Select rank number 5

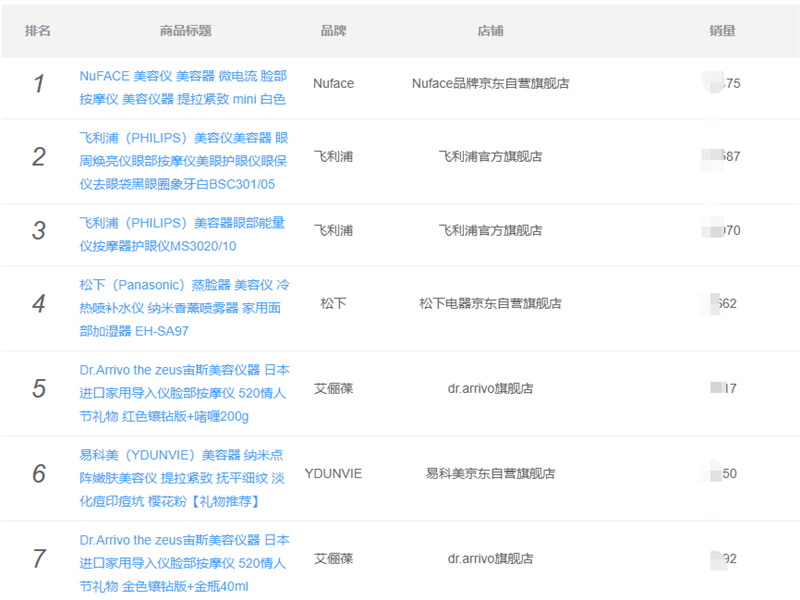click(x=39, y=389)
